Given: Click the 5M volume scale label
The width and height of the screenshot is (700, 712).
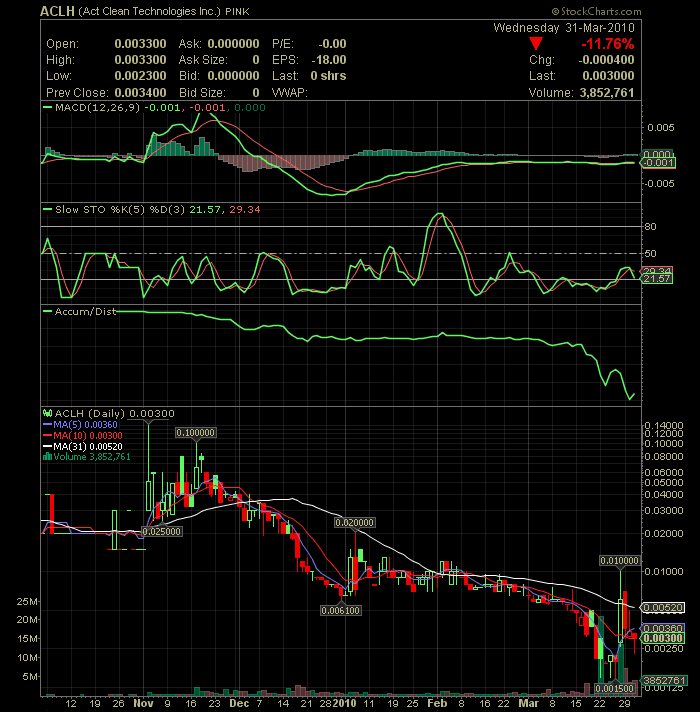Looking at the screenshot, I should click(29, 677).
